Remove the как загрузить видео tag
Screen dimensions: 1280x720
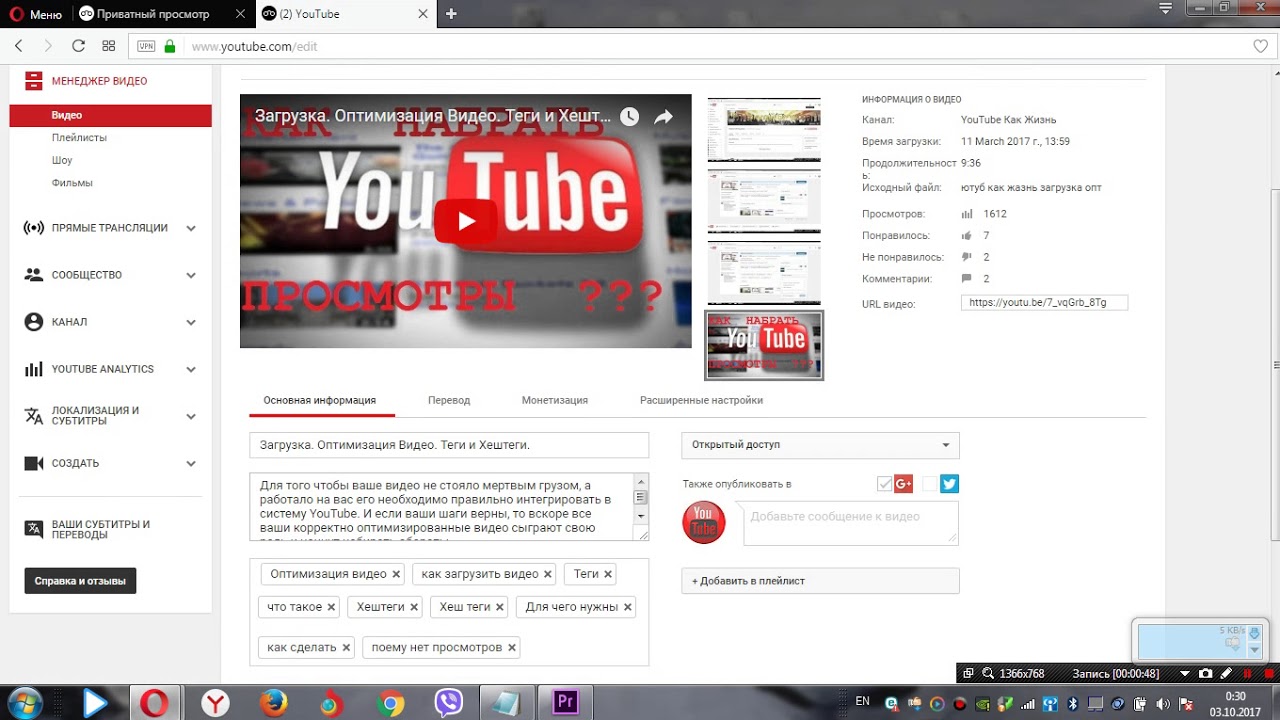click(548, 574)
